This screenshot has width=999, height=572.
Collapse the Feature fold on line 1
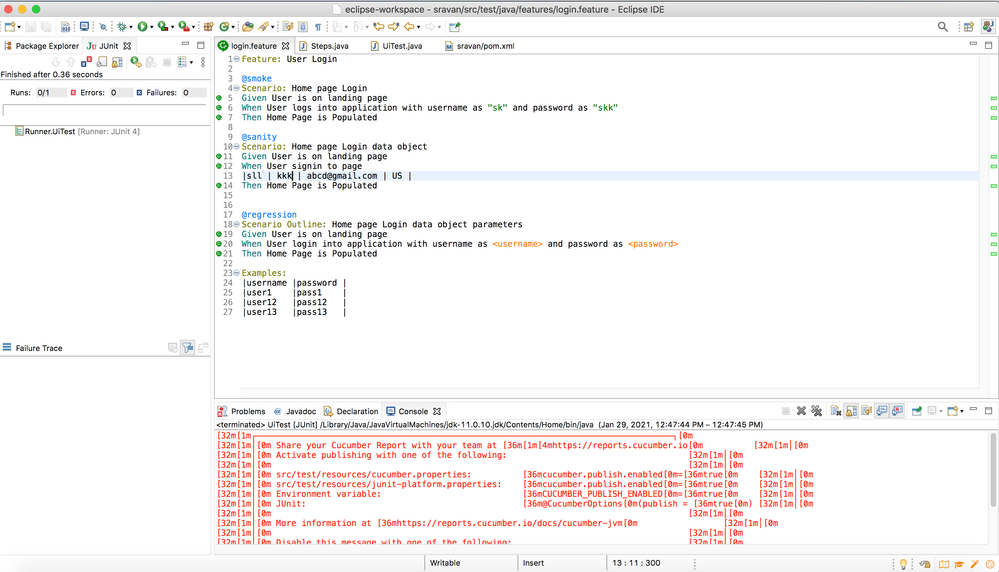(x=236, y=60)
